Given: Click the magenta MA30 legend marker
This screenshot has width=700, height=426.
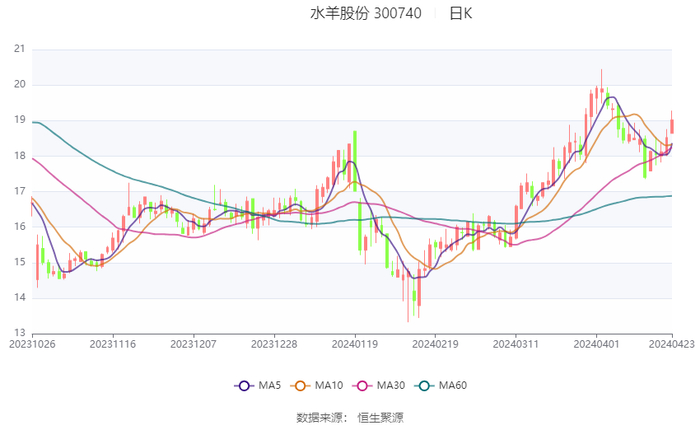Looking at the screenshot, I should [363, 386].
